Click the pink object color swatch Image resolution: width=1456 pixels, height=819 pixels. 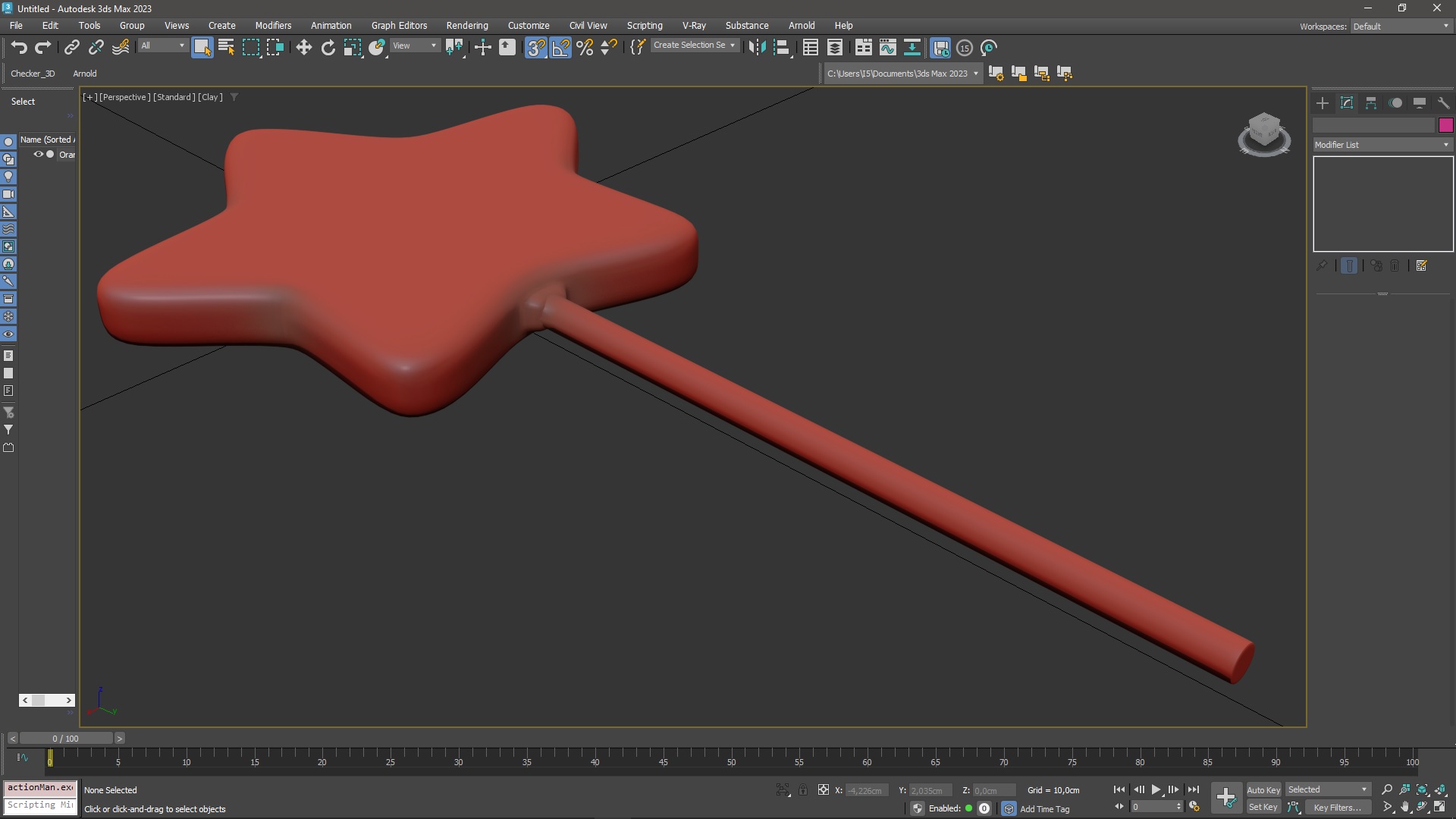1445,125
